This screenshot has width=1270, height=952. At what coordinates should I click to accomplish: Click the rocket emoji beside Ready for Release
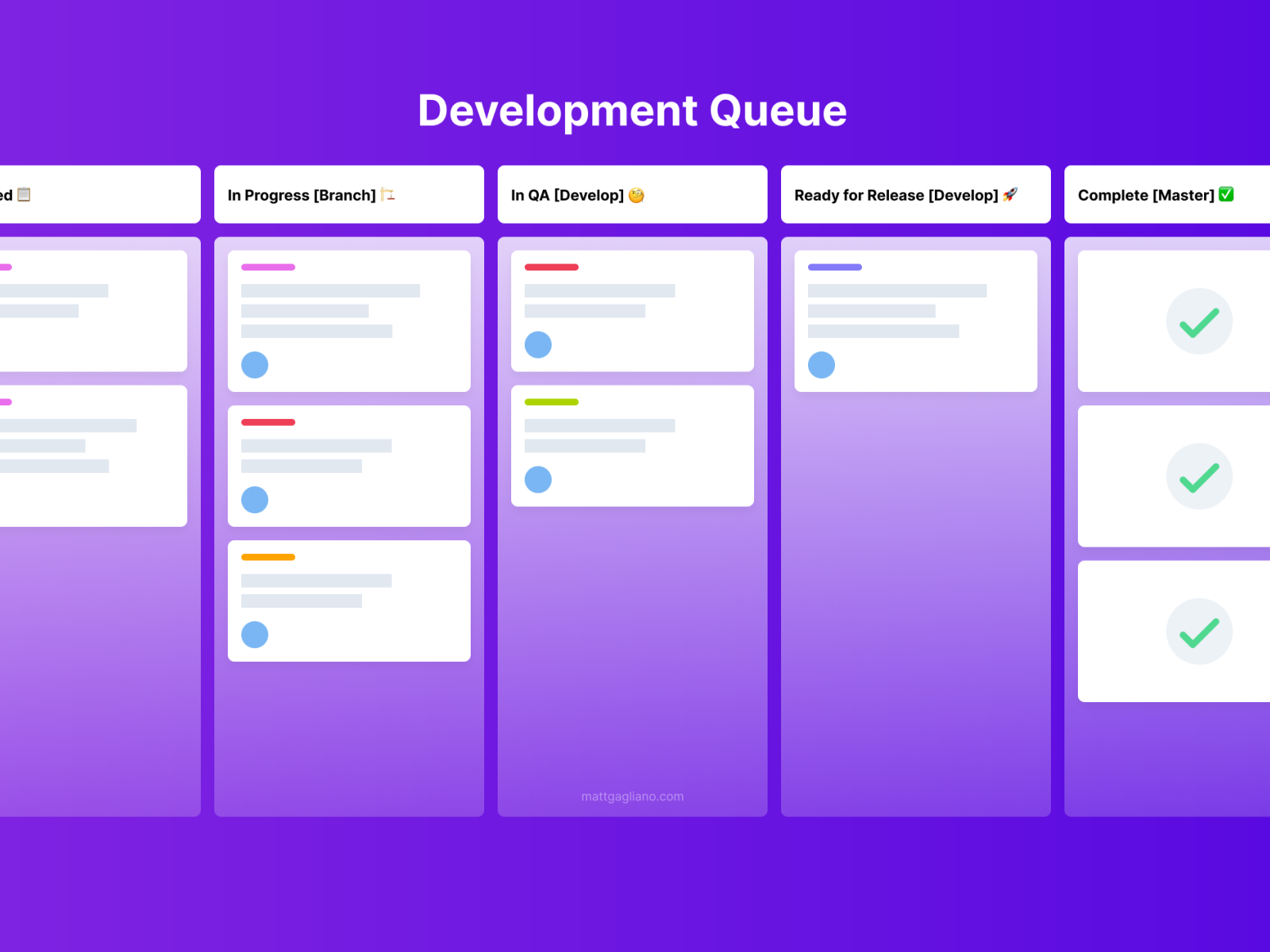pos(1011,194)
